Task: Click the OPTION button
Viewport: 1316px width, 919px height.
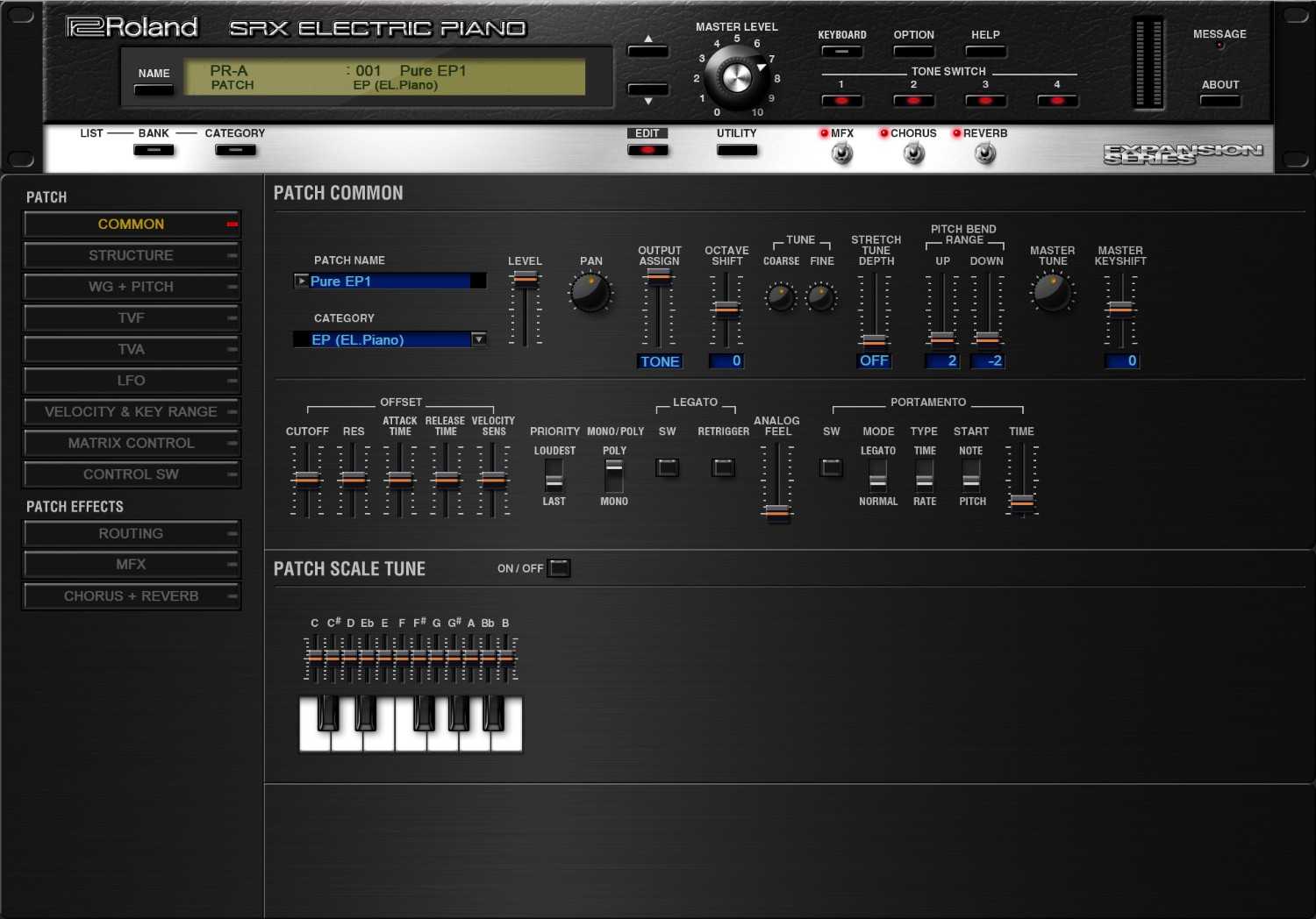Action: 912,52
